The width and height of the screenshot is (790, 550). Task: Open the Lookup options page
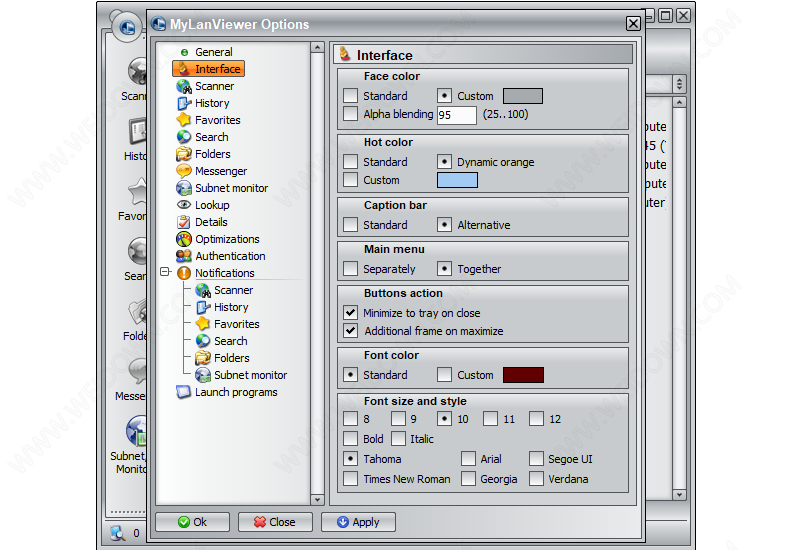coord(212,205)
